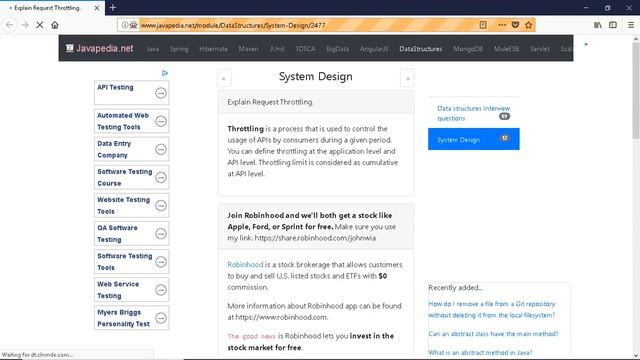Image resolution: width=640 pixels, height=360 pixels.
Task: Open the Myers Briggs Personality Test ad link
Action: coord(123,318)
